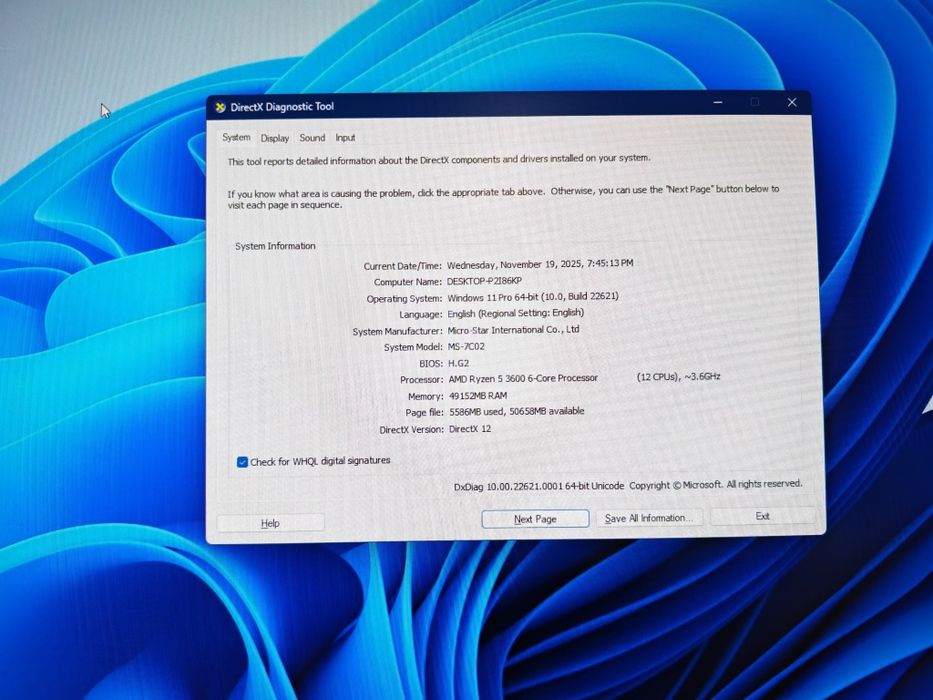Uncheck Check for WHQL digital signatures
The width and height of the screenshot is (933, 700).
242,462
